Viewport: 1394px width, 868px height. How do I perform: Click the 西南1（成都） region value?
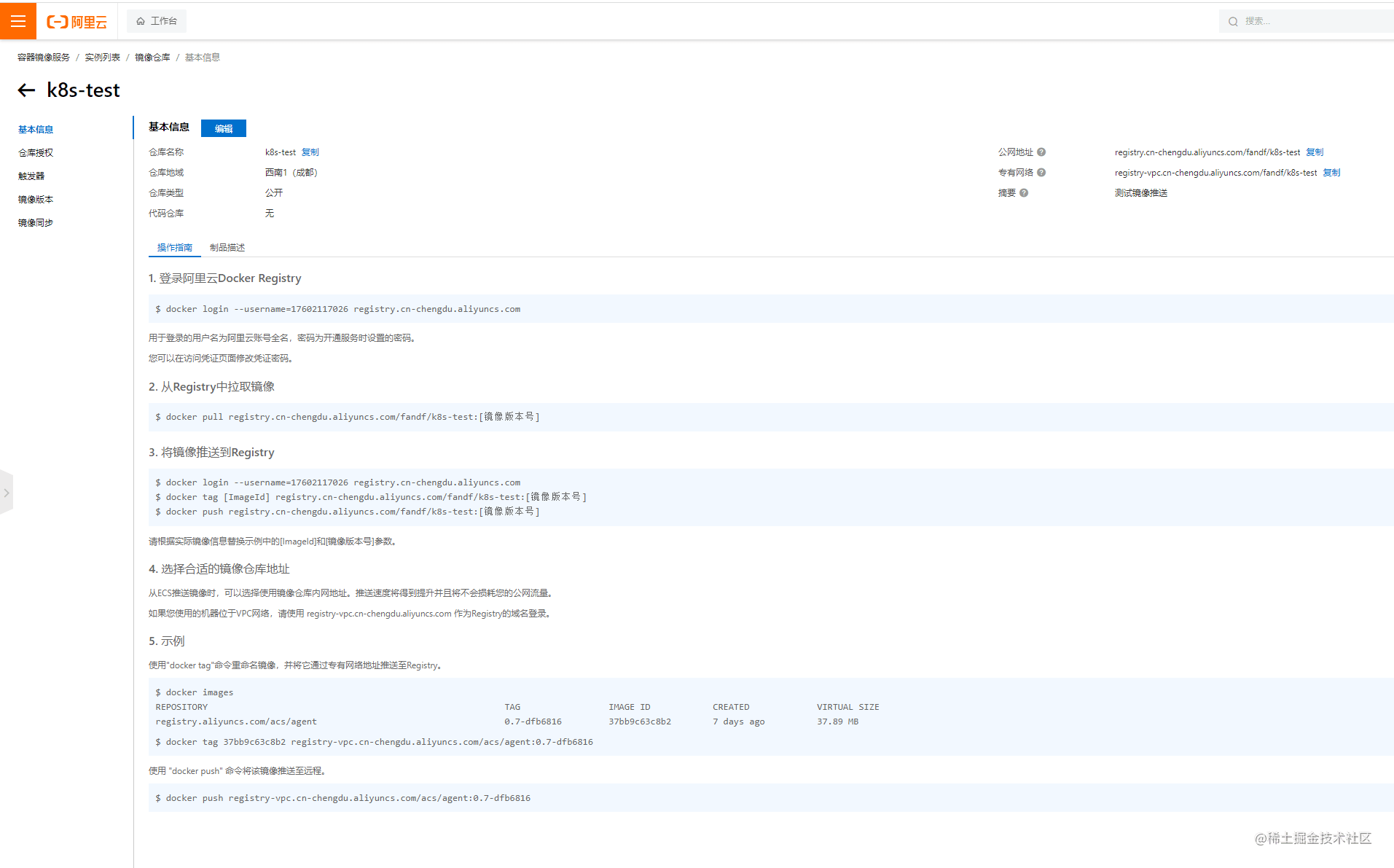[x=291, y=173]
